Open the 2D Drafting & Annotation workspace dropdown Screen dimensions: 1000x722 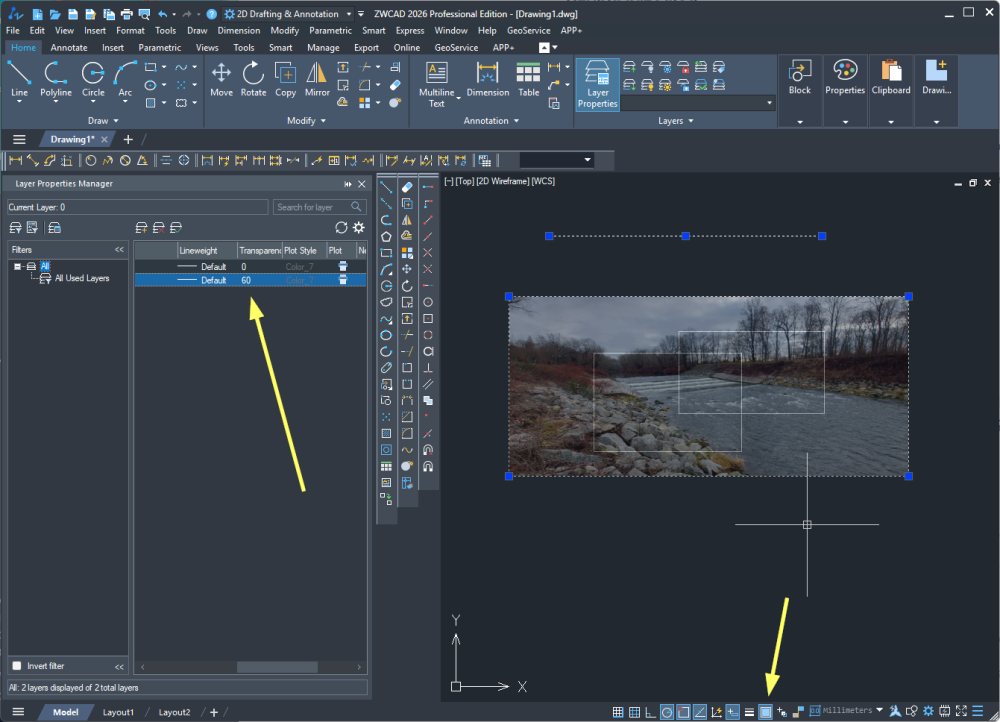point(288,14)
